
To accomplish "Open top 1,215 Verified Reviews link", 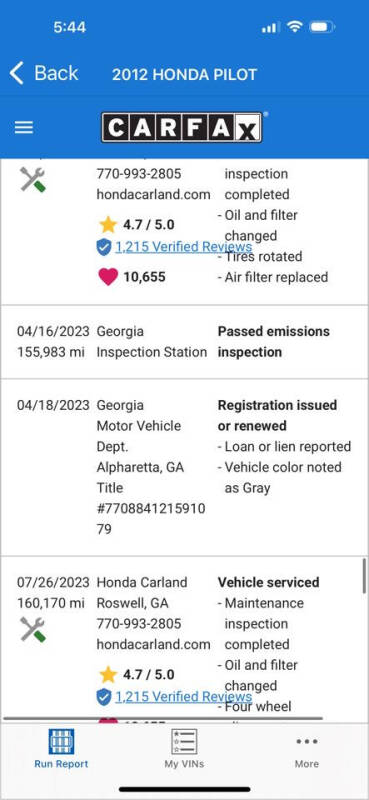I will [x=183, y=247].
